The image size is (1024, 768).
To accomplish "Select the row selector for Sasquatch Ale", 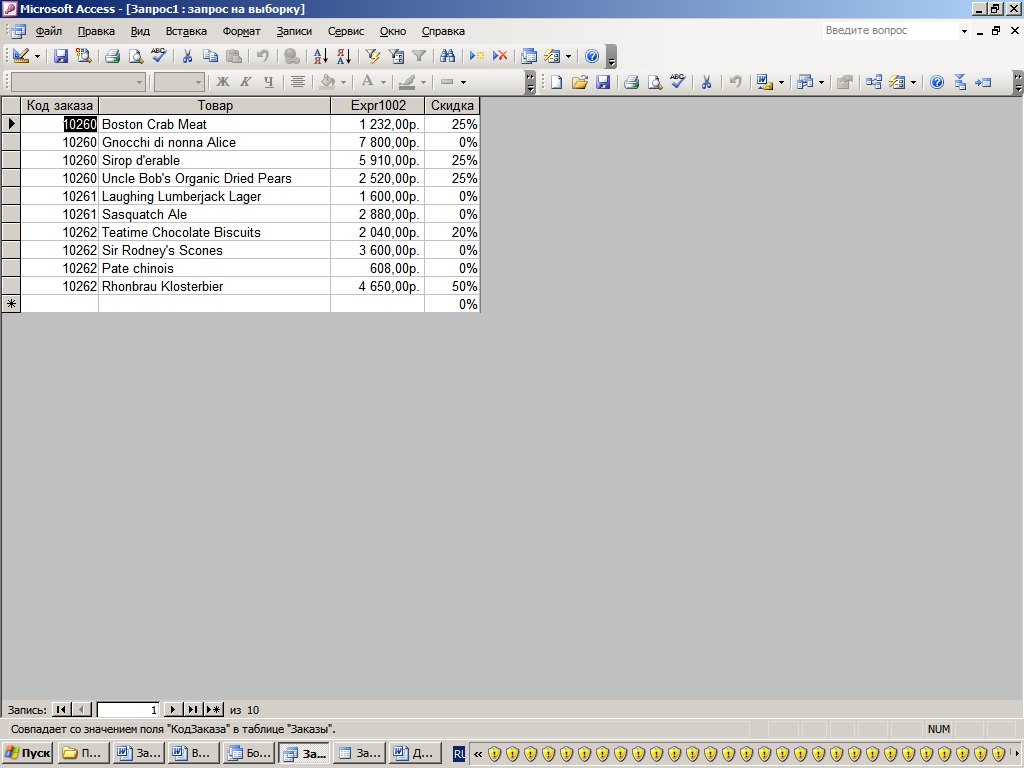I will [11, 214].
